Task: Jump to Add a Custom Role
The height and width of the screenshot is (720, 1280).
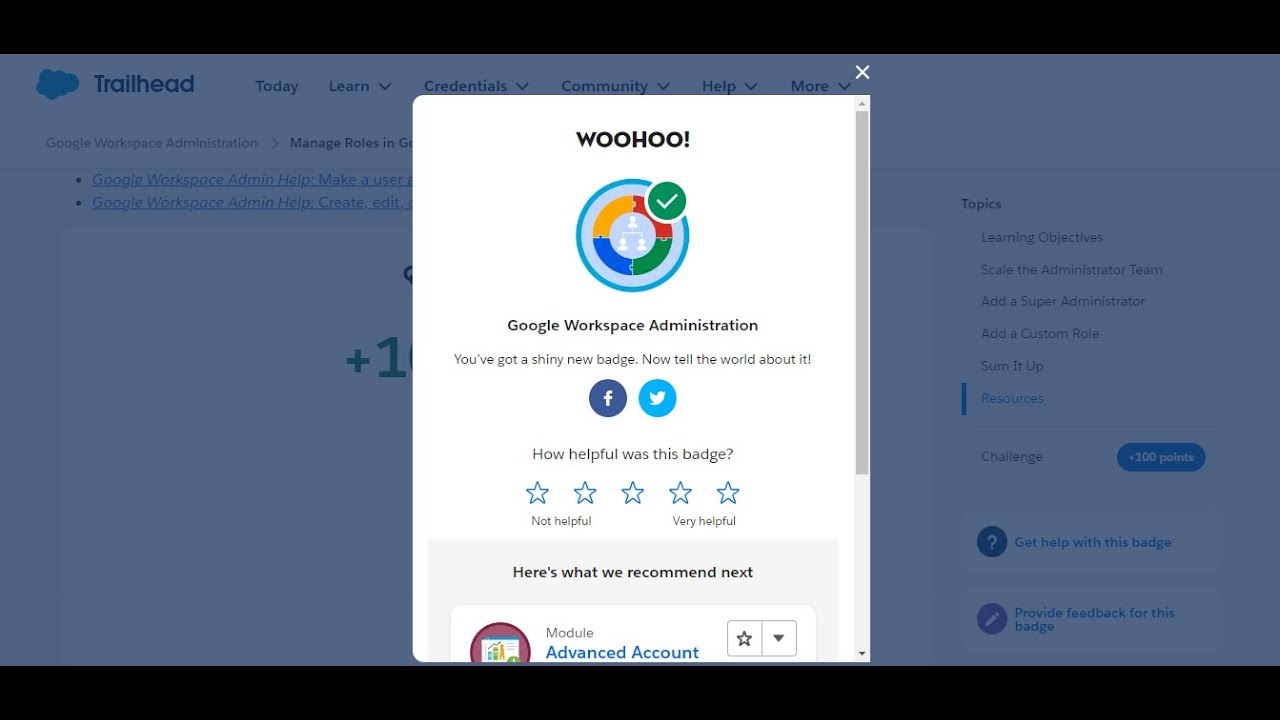Action: 1040,333
